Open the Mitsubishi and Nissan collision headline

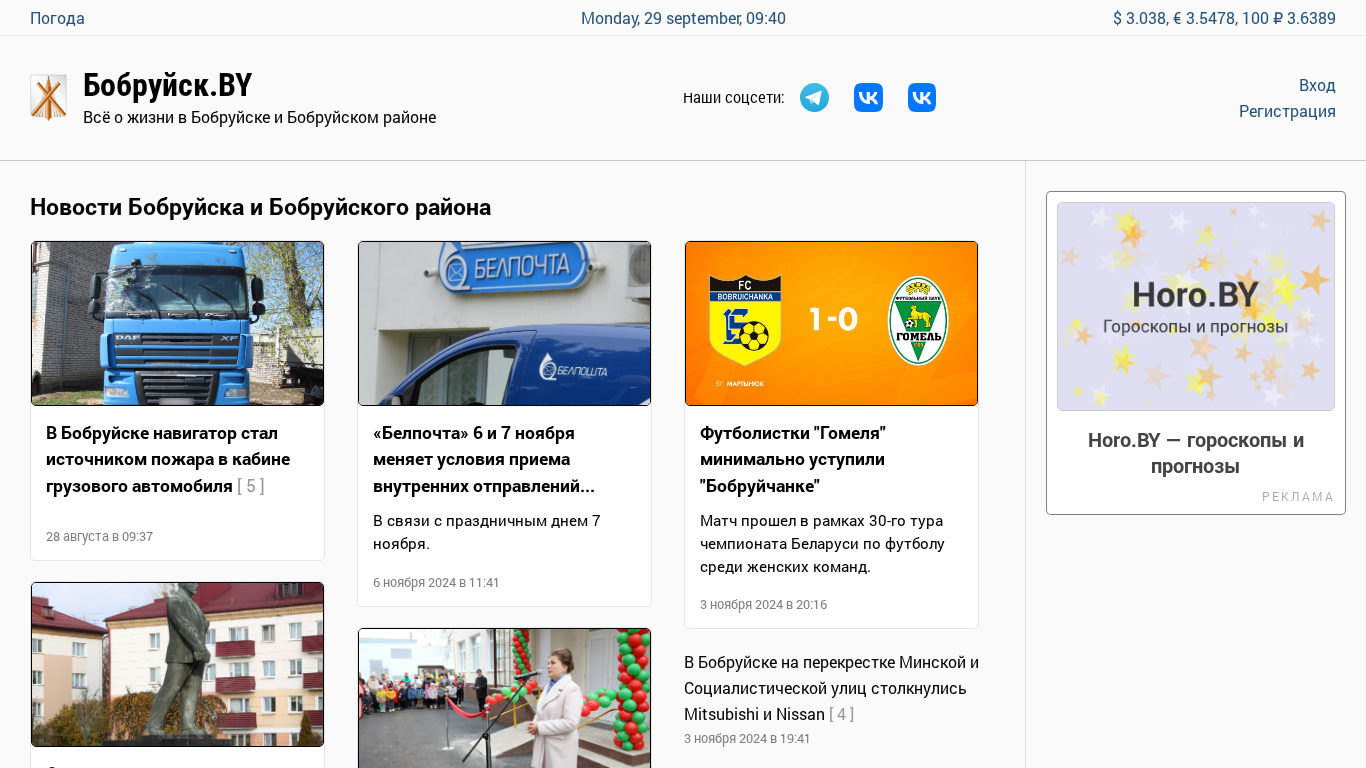click(x=831, y=688)
